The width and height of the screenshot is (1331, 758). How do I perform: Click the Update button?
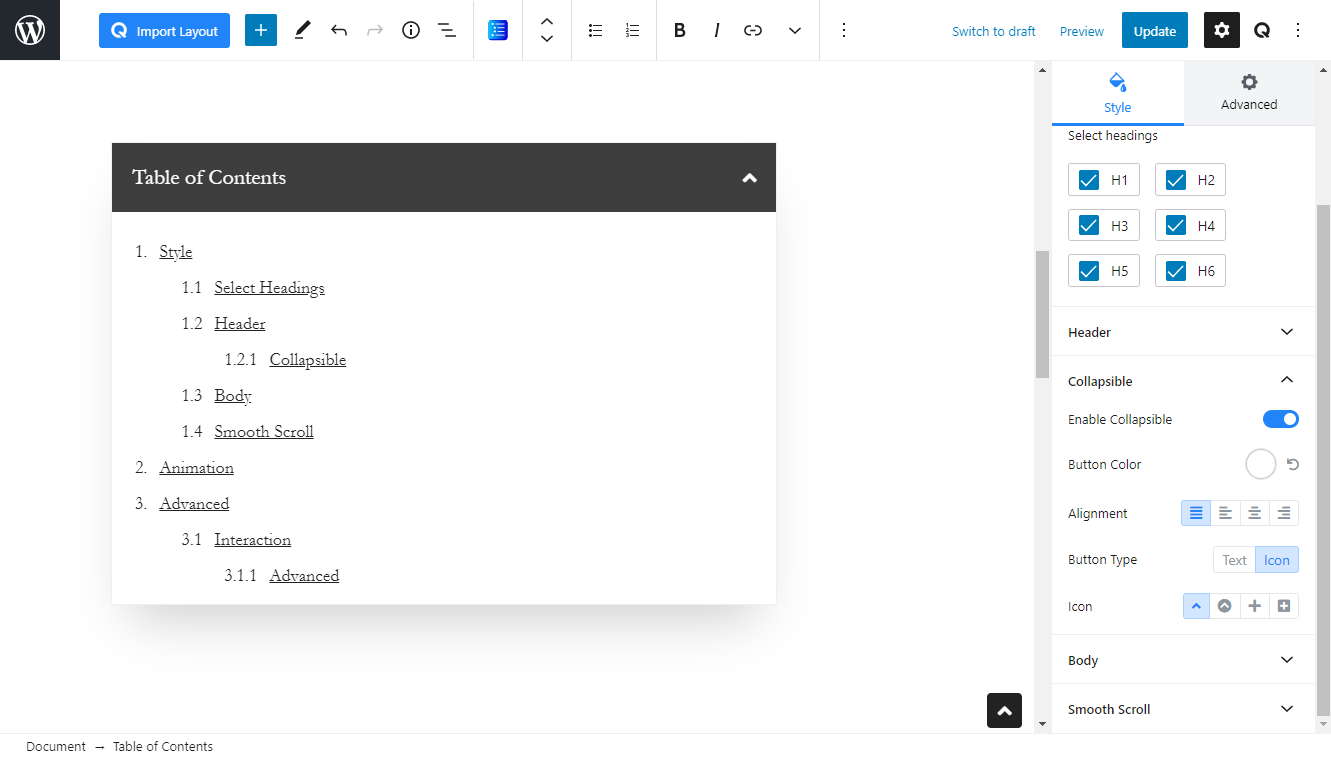pos(1155,30)
